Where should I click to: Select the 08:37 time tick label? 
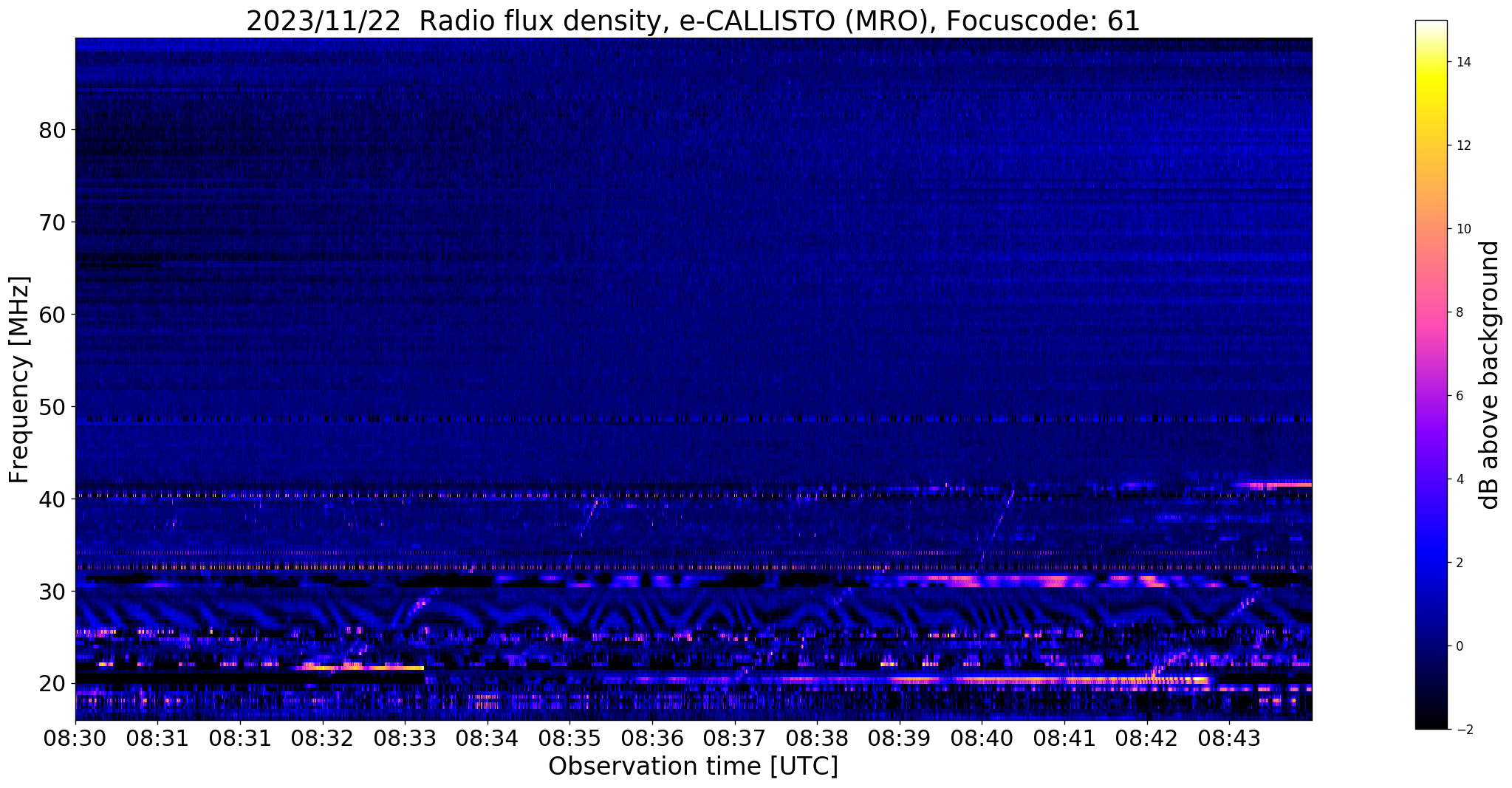tap(734, 738)
